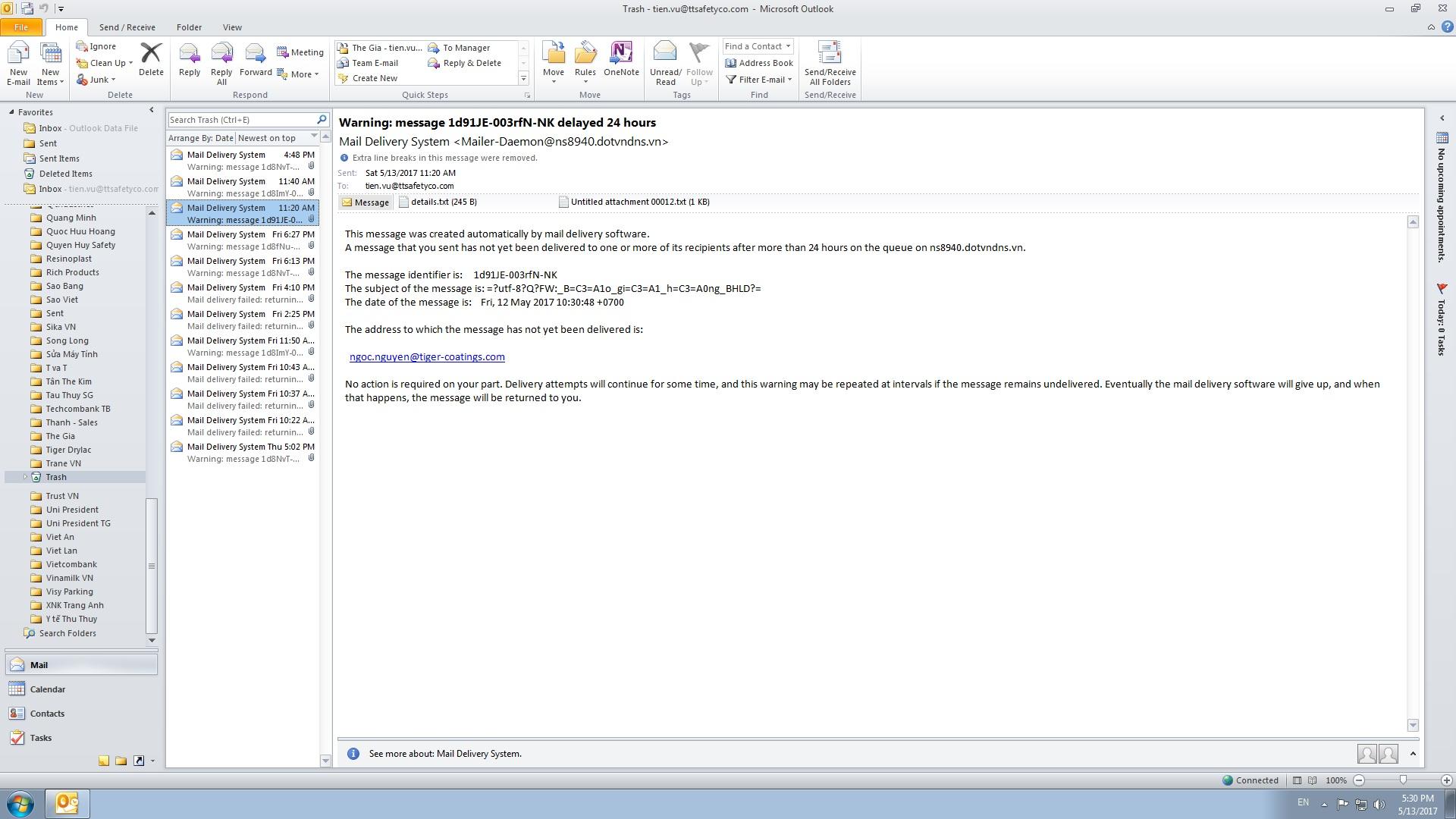The image size is (1456, 819).
Task: Open the Clean Up dropdown
Action: [x=105, y=63]
